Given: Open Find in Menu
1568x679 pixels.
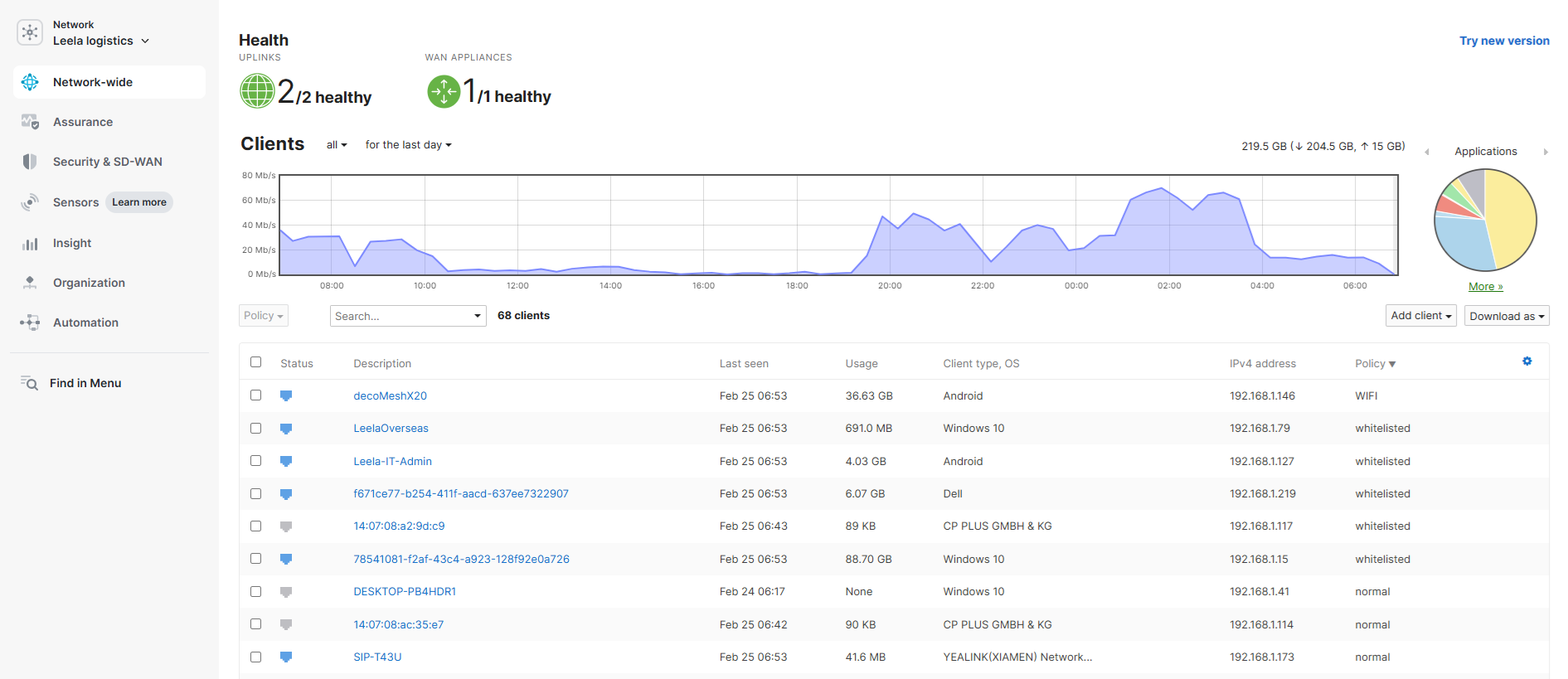Looking at the screenshot, I should pyautogui.click(x=85, y=383).
